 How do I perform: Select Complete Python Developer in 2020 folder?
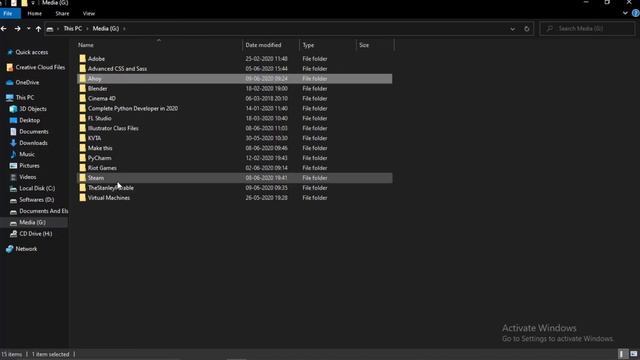(x=133, y=109)
